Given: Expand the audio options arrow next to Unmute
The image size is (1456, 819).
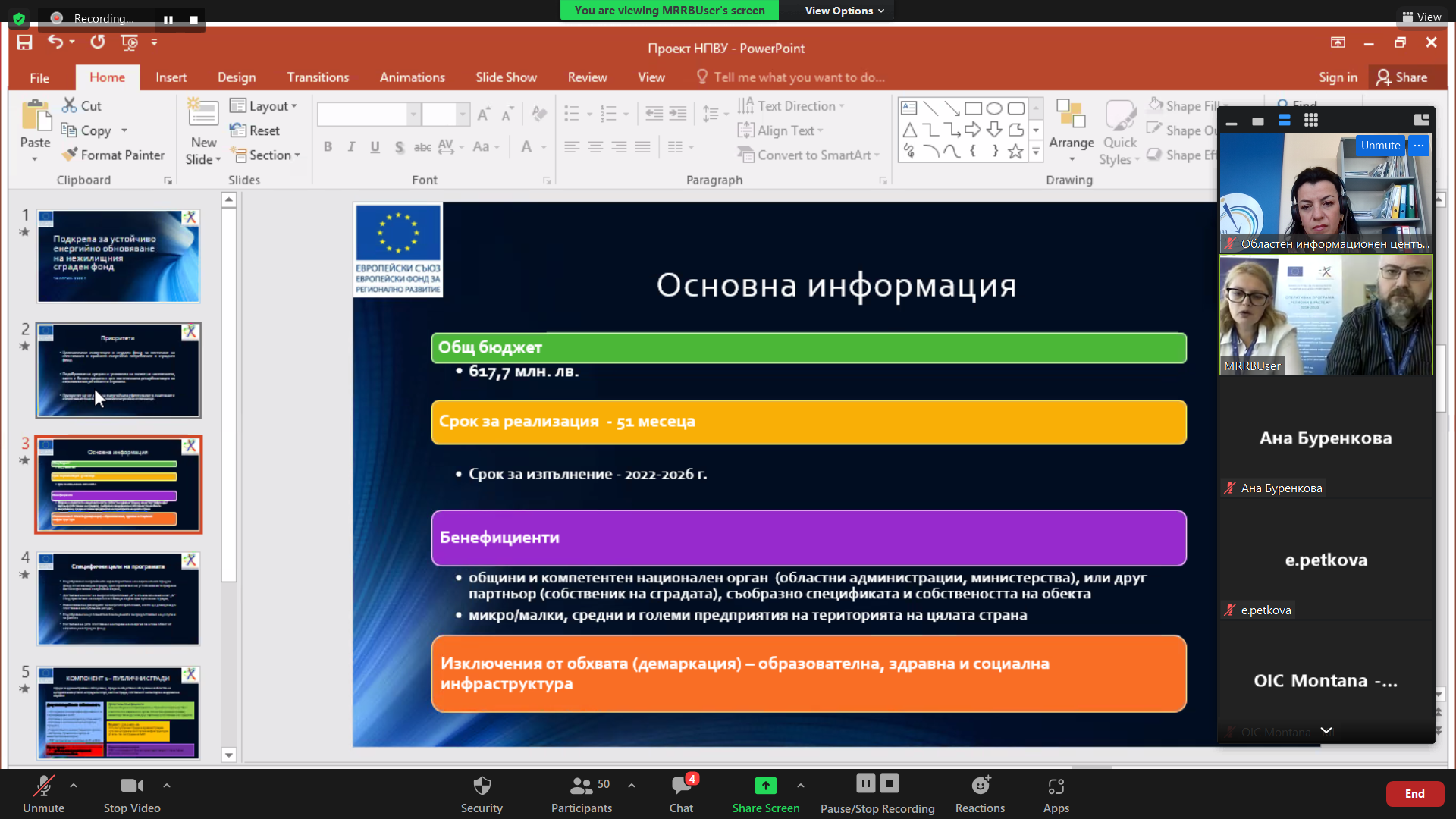Looking at the screenshot, I should (73, 786).
